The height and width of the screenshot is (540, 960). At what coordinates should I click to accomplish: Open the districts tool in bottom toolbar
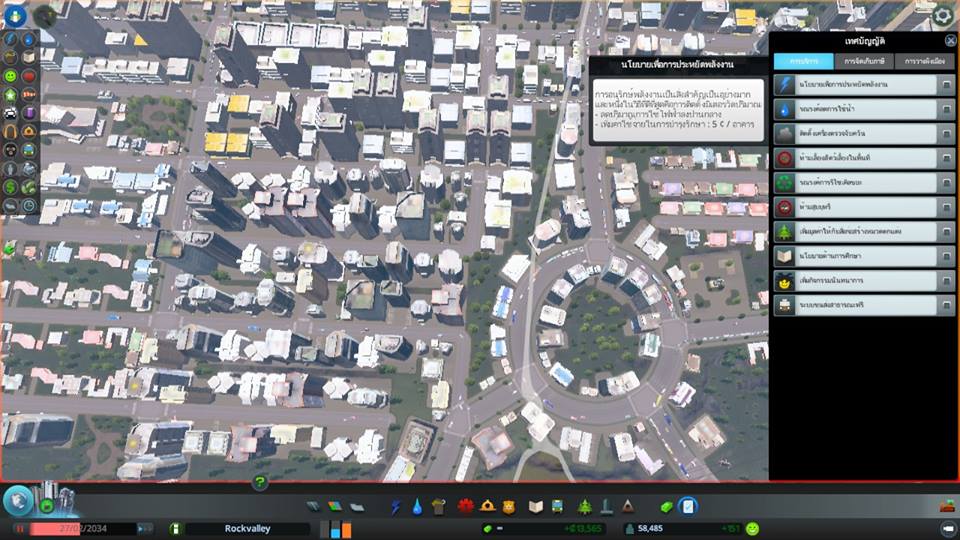tap(357, 506)
